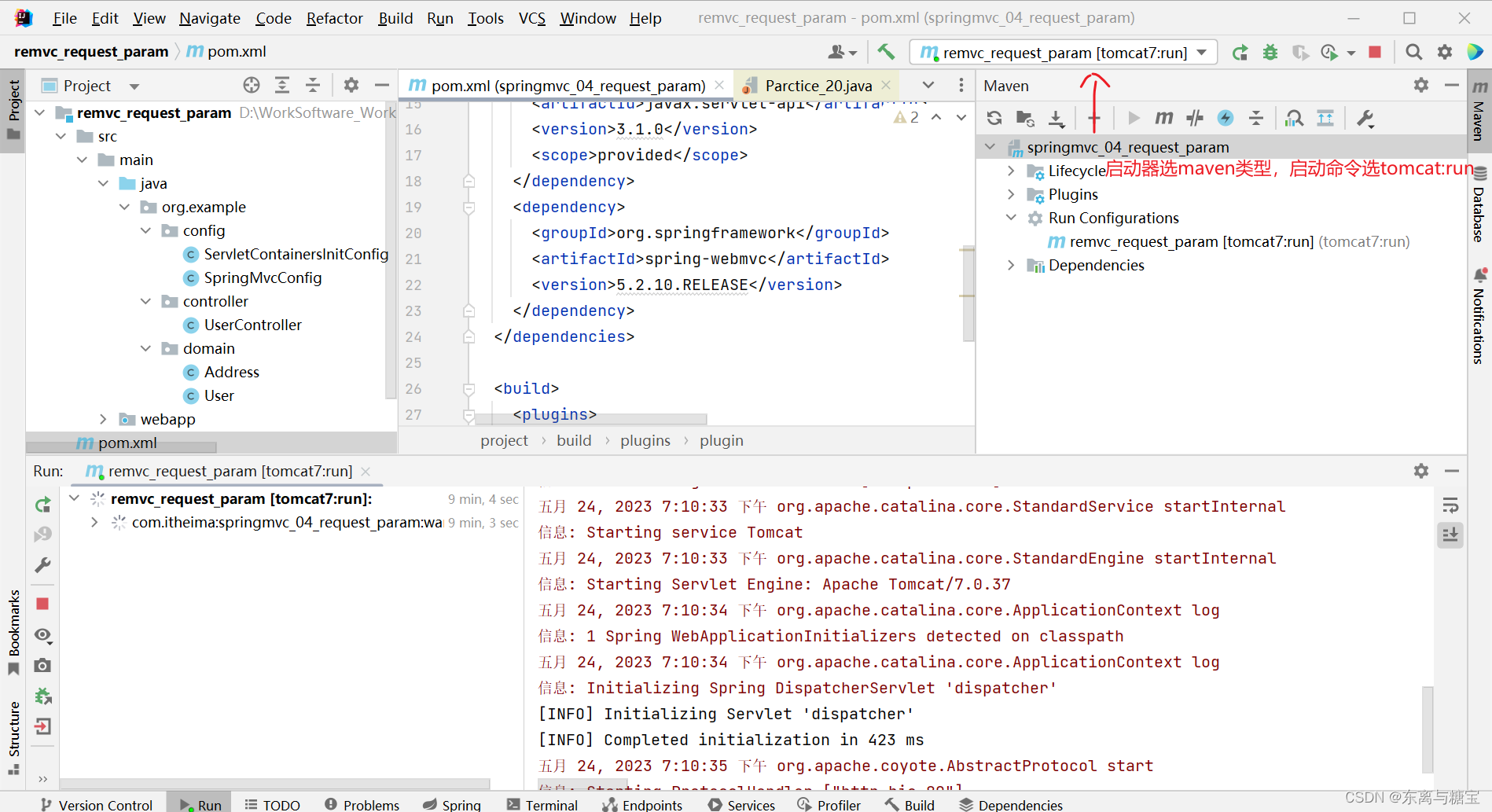Download Maven sources and documentation
The width and height of the screenshot is (1492, 812).
click(1057, 118)
